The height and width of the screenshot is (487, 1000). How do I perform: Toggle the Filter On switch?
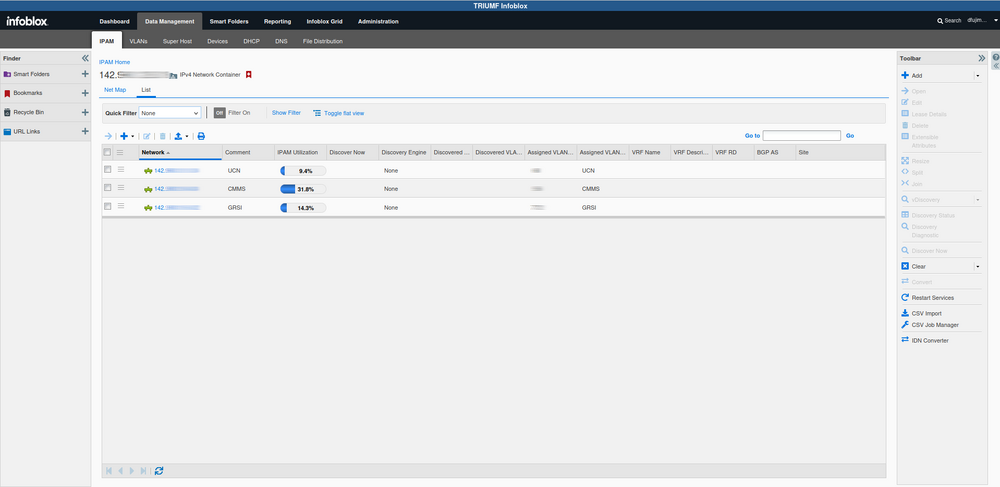[x=220, y=113]
